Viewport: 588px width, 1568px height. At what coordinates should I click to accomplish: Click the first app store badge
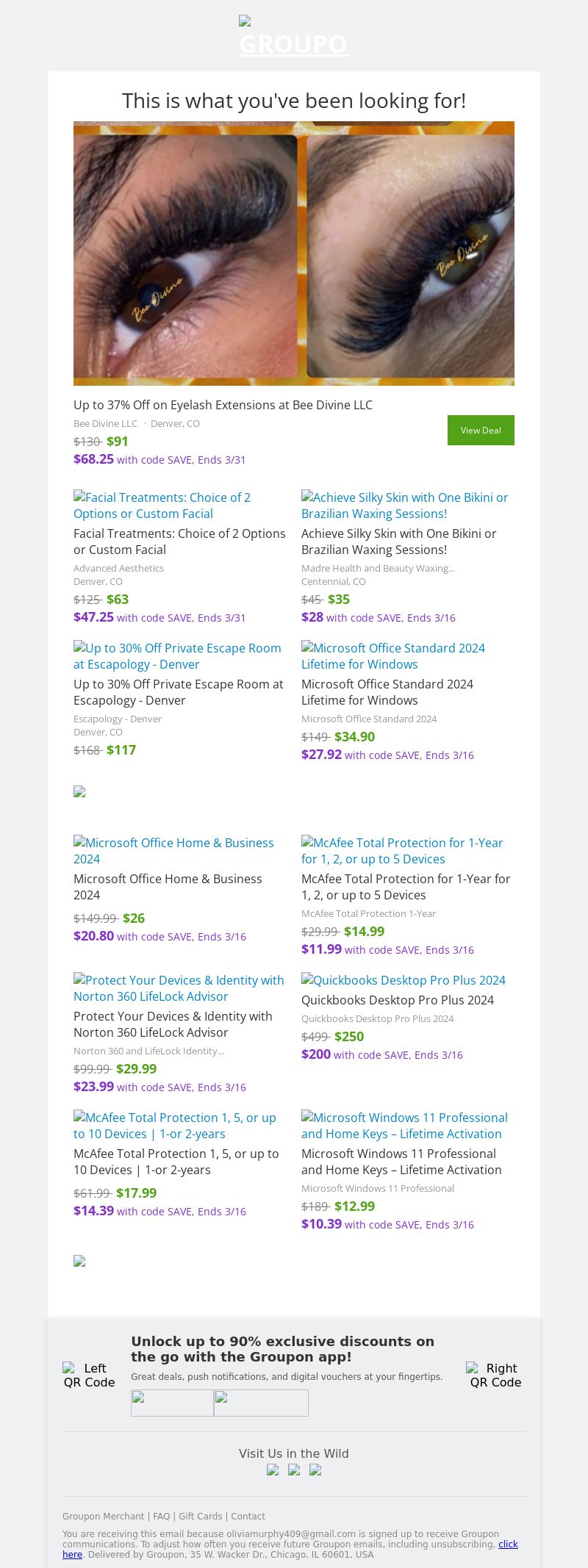[172, 1403]
